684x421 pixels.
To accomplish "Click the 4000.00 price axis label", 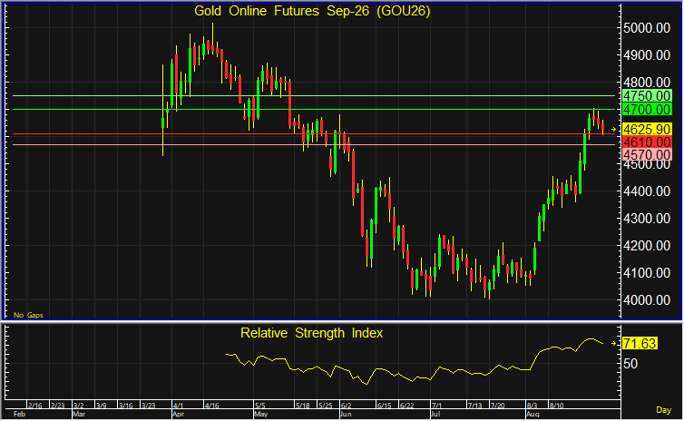I will click(x=646, y=300).
